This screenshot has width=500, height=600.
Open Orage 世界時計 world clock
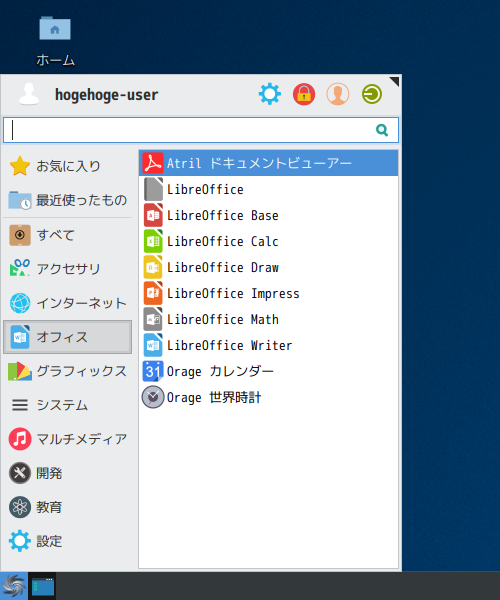click(x=269, y=397)
